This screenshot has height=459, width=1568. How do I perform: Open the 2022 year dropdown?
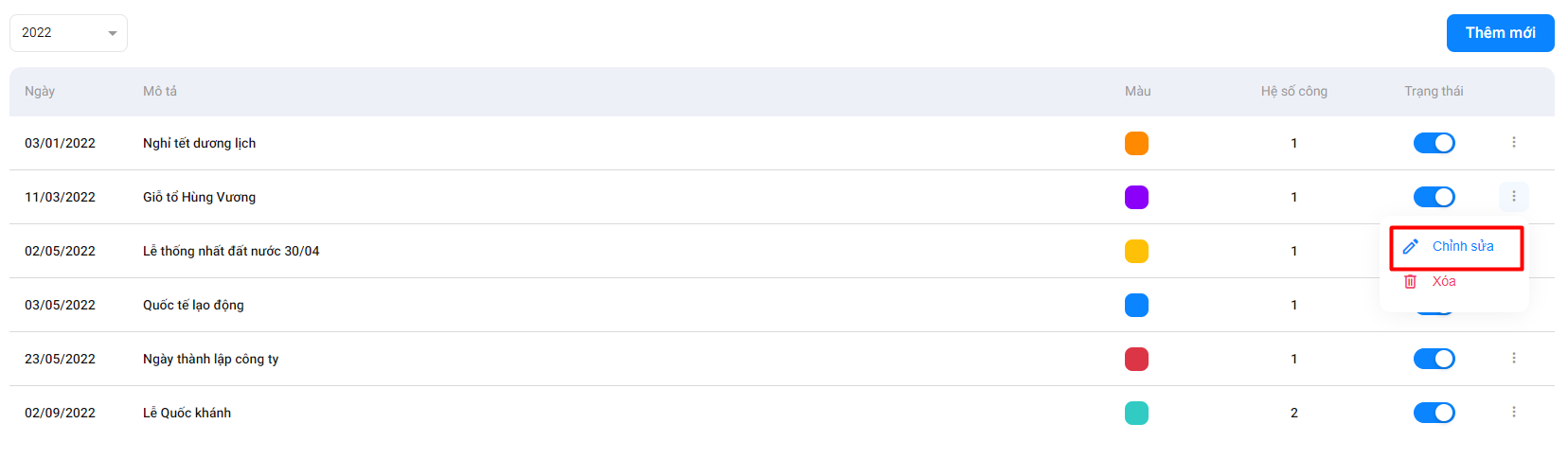click(68, 33)
